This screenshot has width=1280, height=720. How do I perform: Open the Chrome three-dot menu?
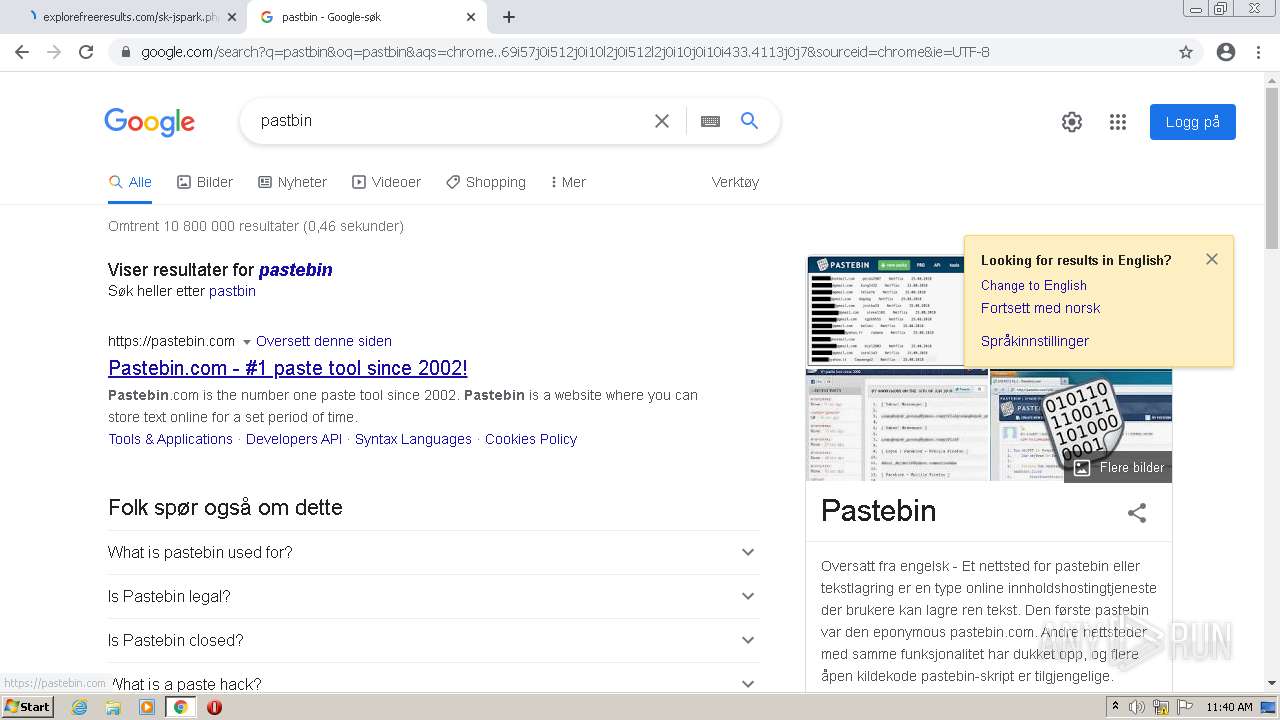(x=1258, y=52)
